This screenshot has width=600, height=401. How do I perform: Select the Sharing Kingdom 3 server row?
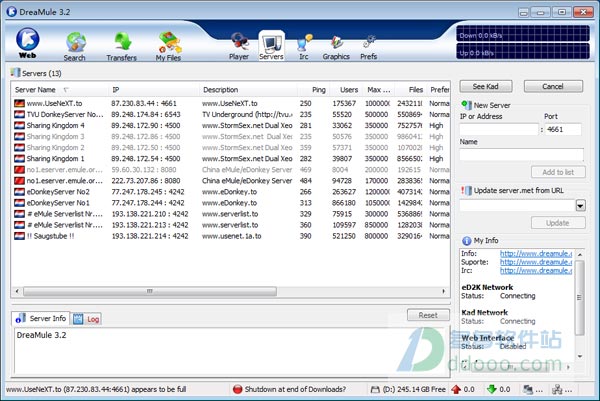pyautogui.click(x=231, y=137)
